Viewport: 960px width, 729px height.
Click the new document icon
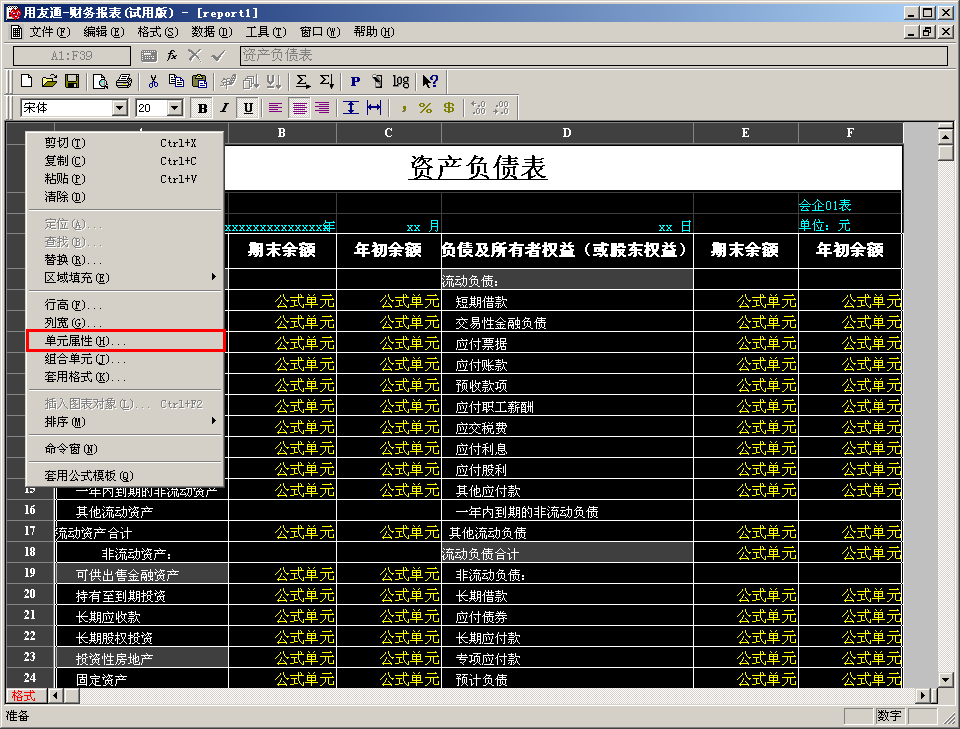pyautogui.click(x=26, y=81)
